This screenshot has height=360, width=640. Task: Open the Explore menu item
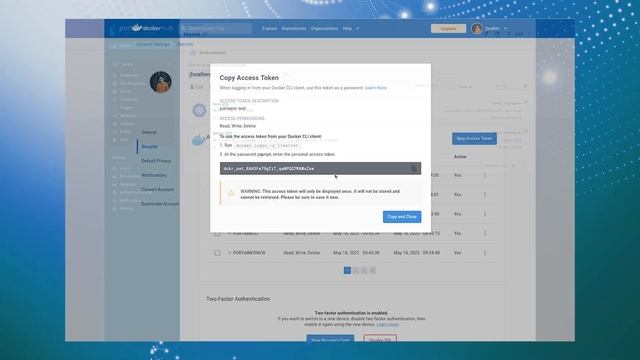pyautogui.click(x=269, y=29)
